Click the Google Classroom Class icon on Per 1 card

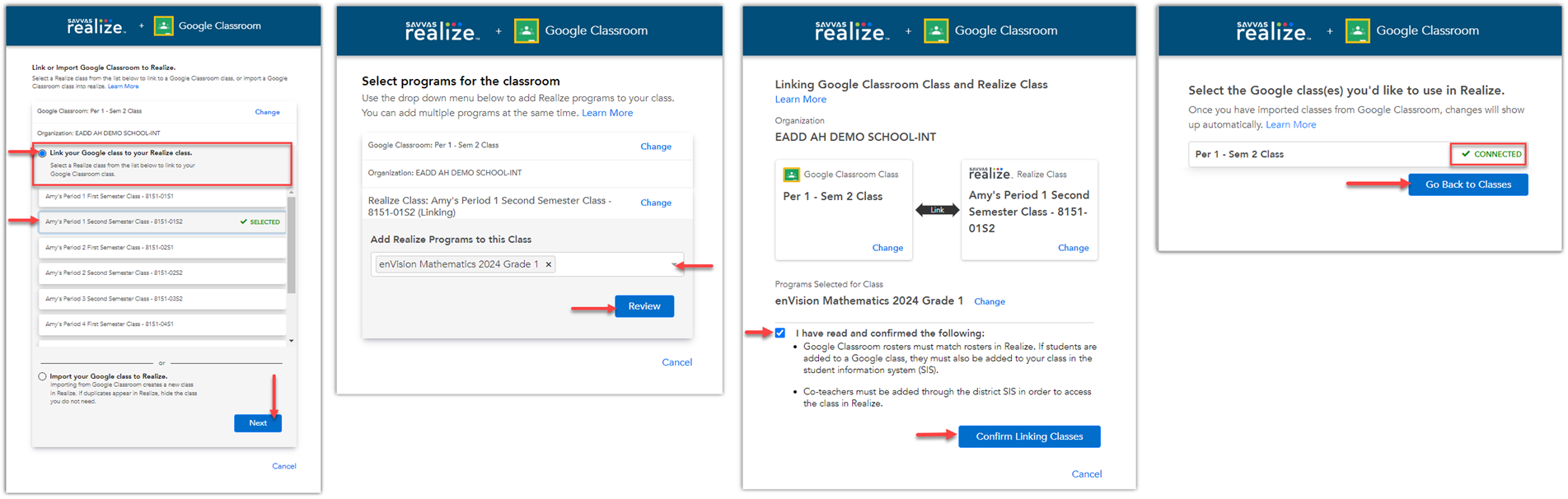792,174
